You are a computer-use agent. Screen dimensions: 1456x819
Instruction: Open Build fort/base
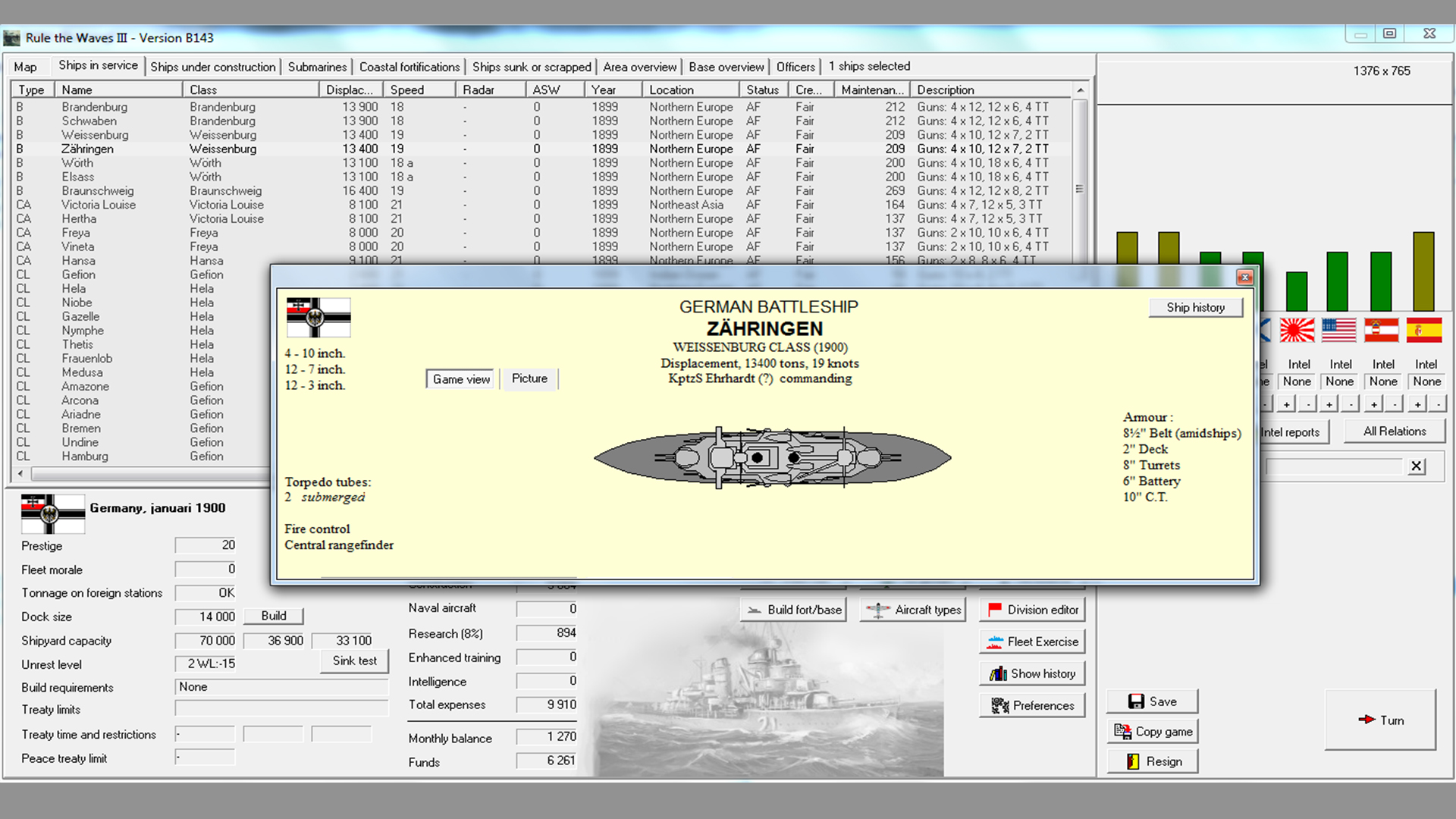pyautogui.click(x=793, y=610)
